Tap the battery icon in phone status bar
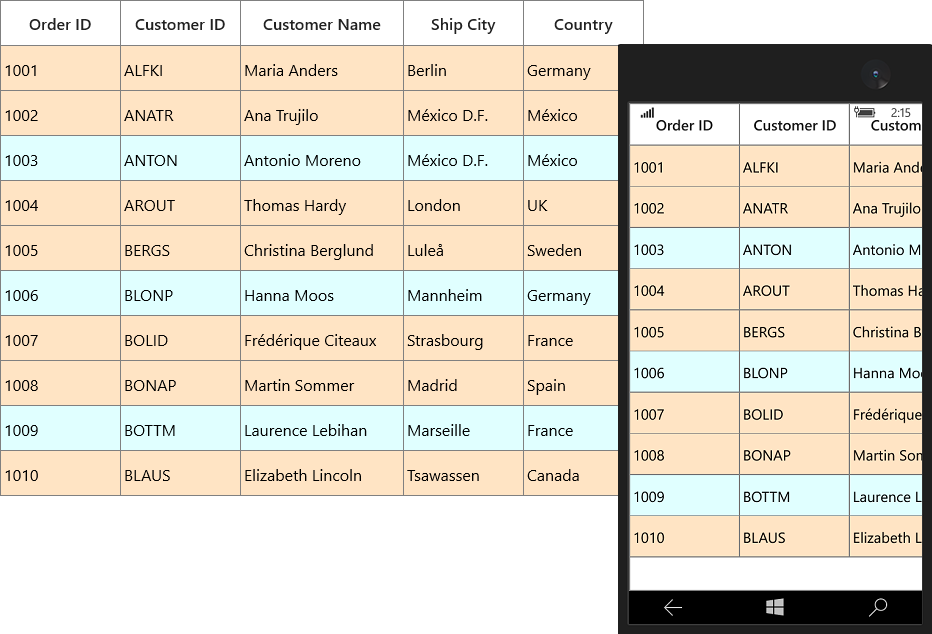The width and height of the screenshot is (932, 634). [865, 112]
